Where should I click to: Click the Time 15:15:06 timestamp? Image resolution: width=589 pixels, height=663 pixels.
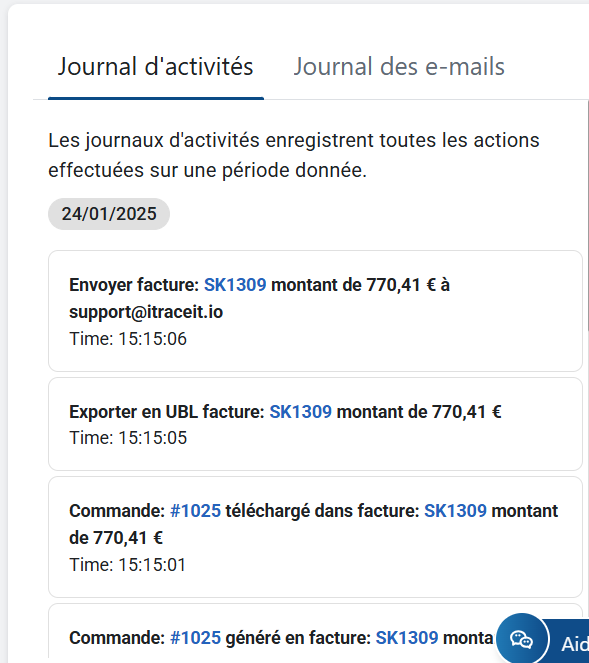click(x=128, y=339)
